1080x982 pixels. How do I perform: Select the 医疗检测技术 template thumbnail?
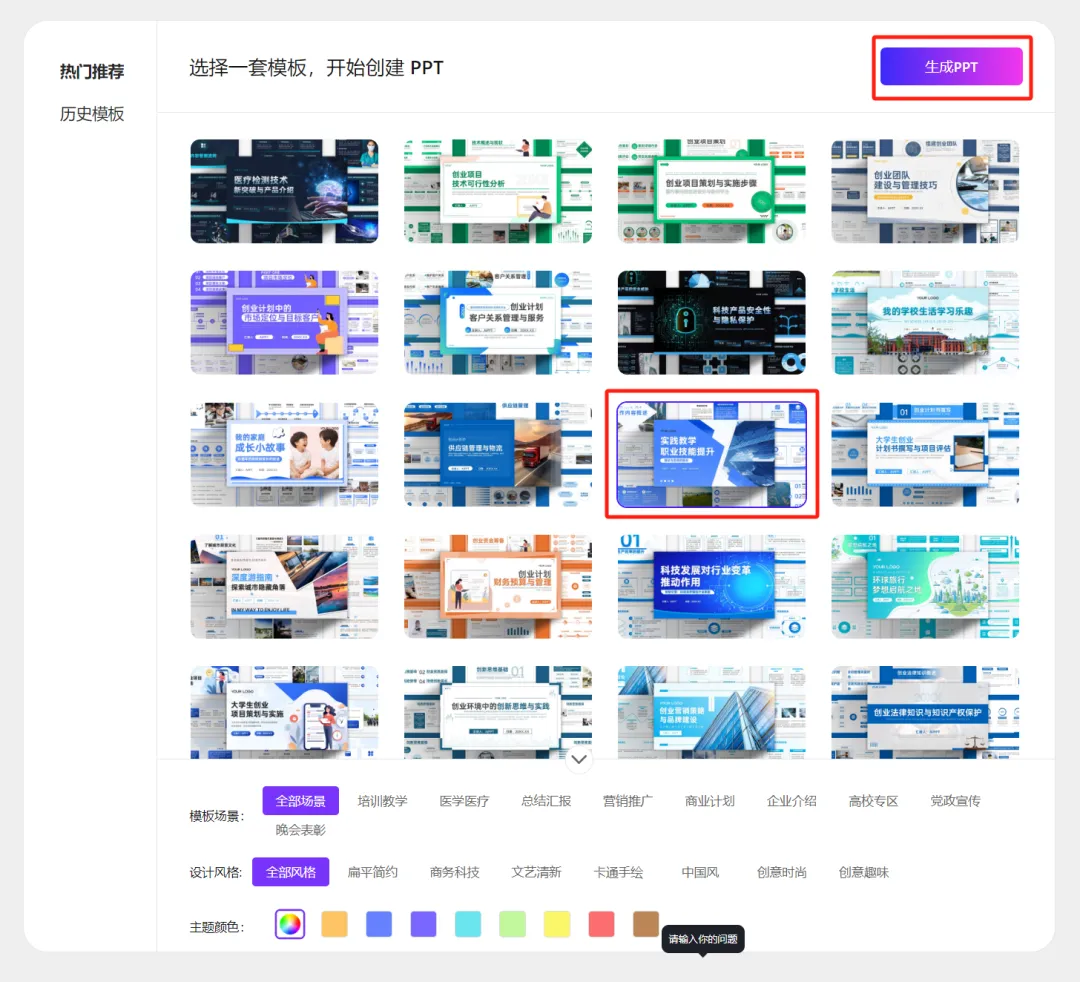coord(284,191)
